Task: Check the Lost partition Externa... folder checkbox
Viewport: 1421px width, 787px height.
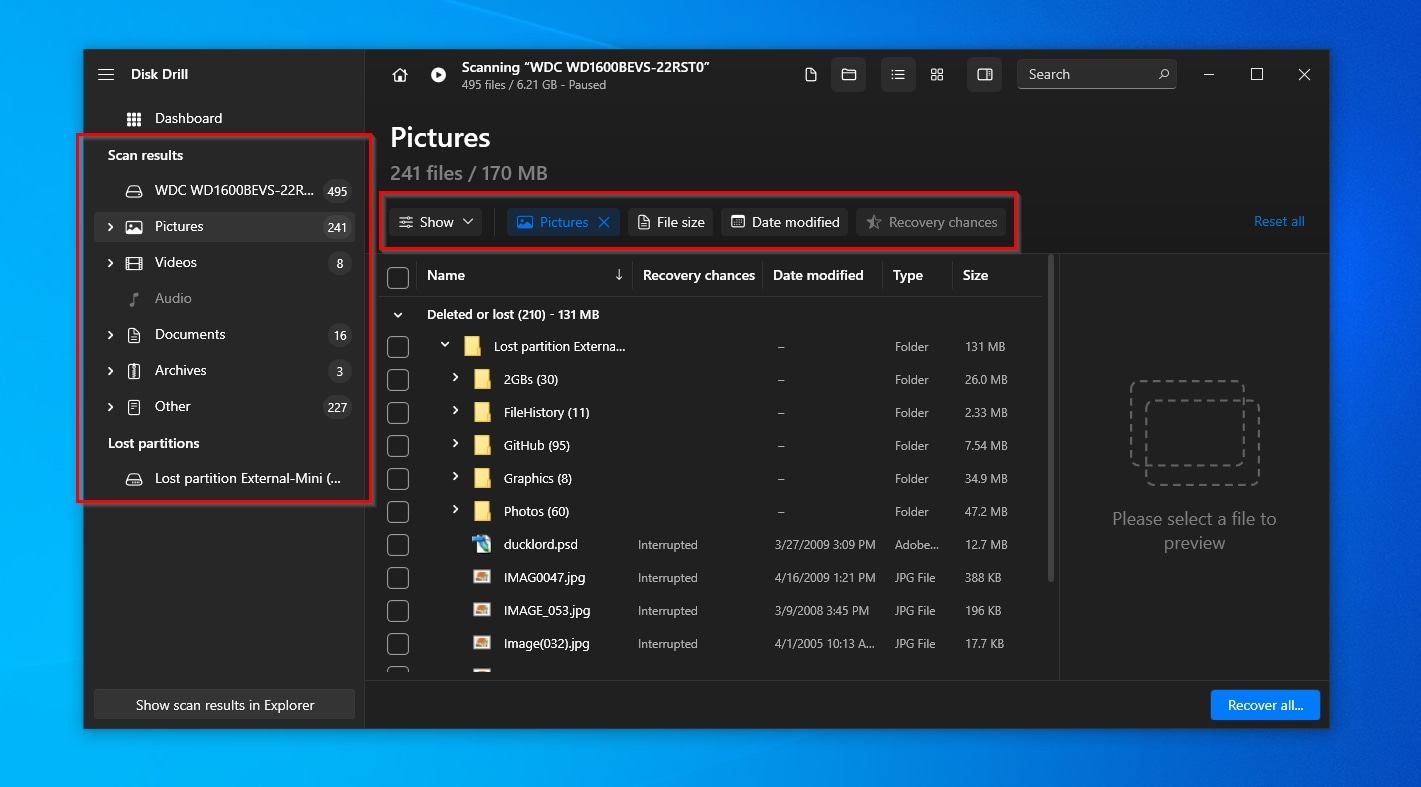Action: [x=398, y=347]
